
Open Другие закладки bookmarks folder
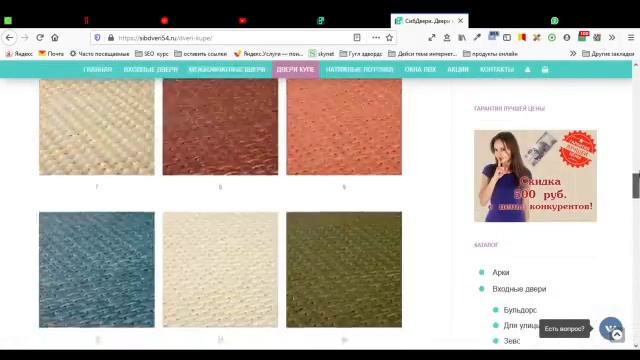pyautogui.click(x=608, y=53)
